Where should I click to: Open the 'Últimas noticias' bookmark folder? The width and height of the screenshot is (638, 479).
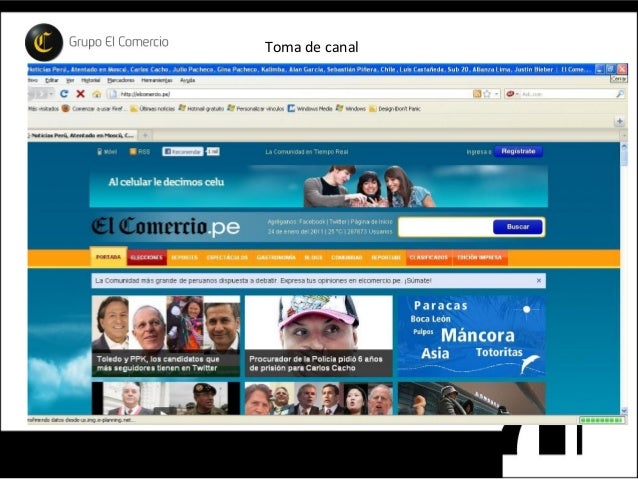[x=152, y=109]
